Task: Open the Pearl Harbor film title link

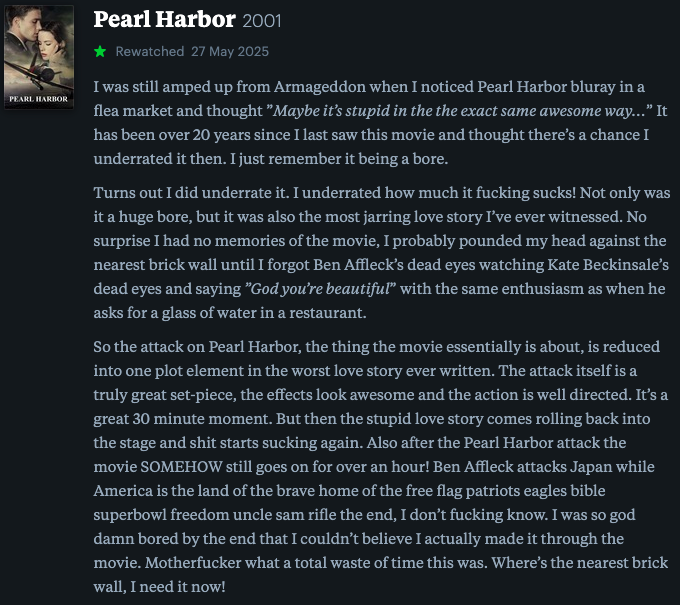Action: (164, 20)
